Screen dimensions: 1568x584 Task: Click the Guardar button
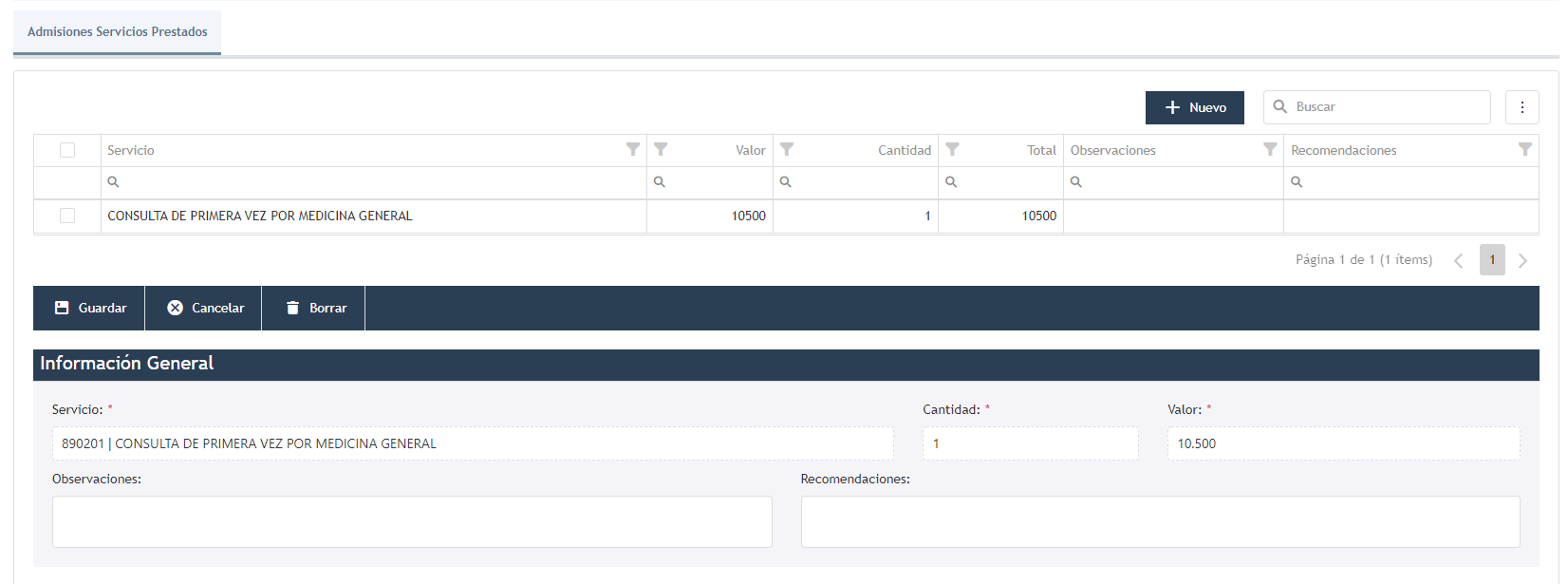point(89,308)
